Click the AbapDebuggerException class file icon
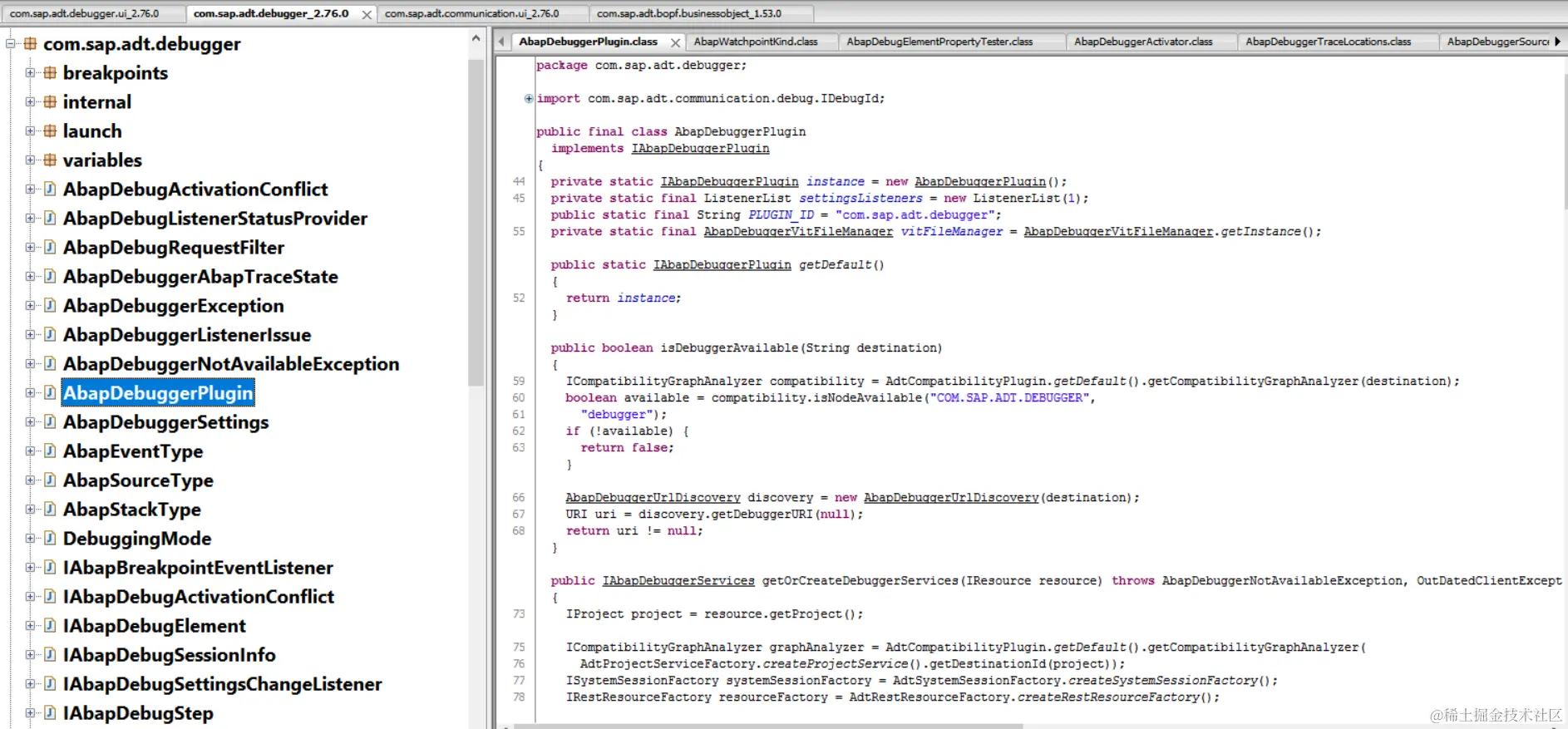This screenshot has height=729, width=1568. [x=50, y=306]
